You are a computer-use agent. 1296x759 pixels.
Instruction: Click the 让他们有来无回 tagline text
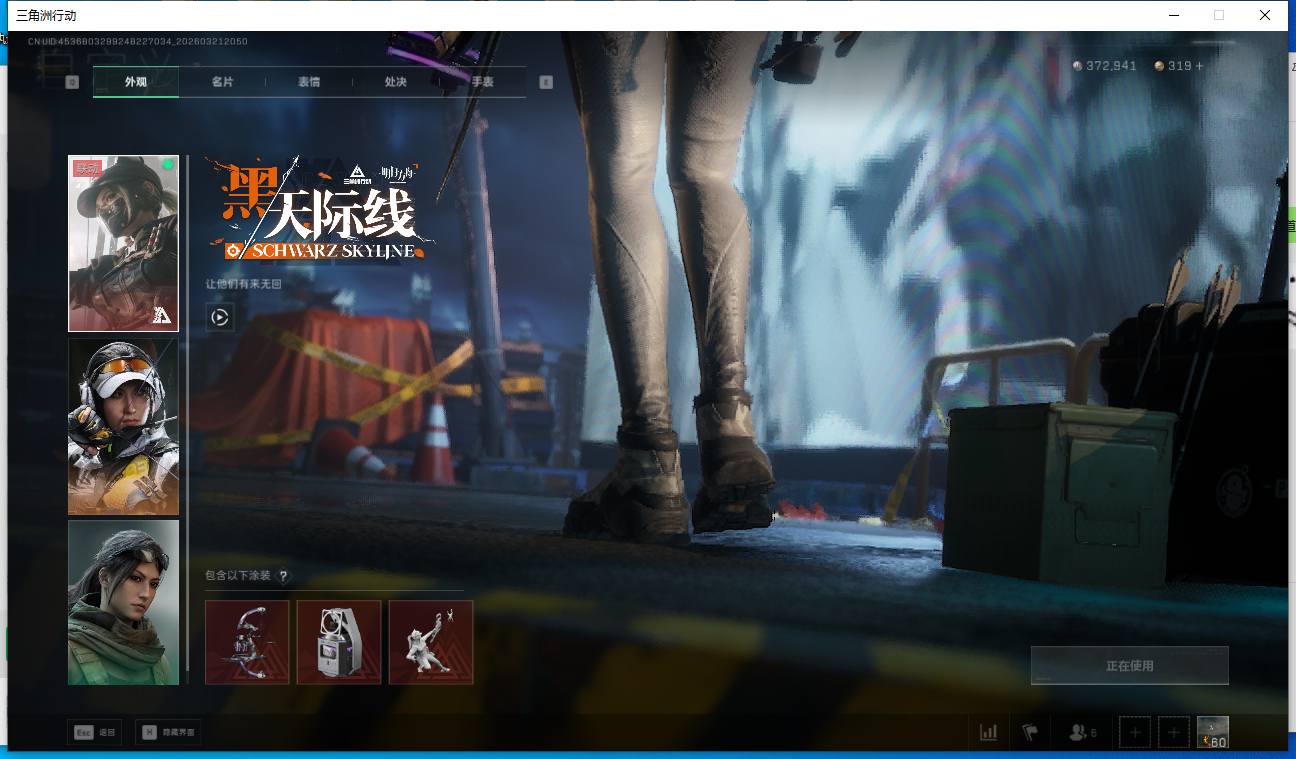tap(244, 284)
